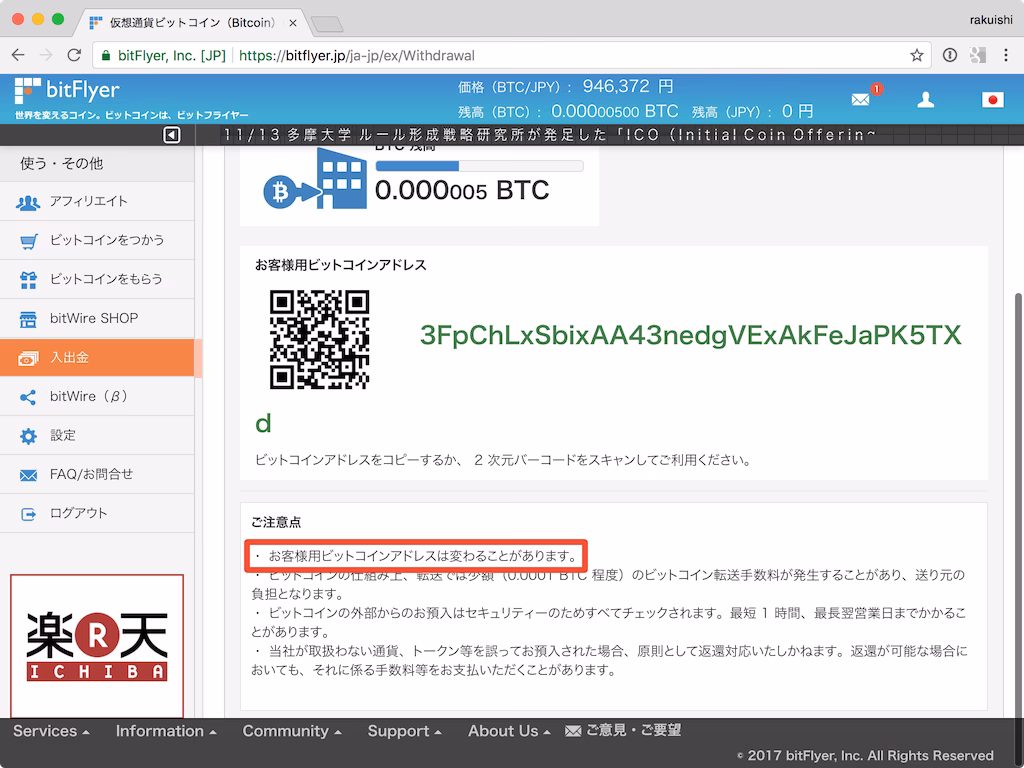Expand the Information footer menu
Viewport: 1024px width, 768px height.
click(x=166, y=731)
